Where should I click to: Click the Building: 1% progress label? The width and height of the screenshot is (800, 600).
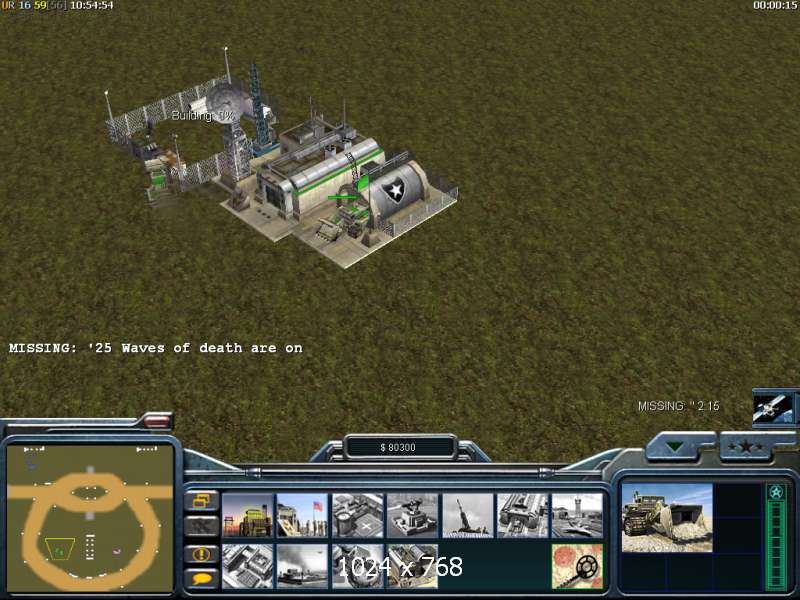(x=202, y=116)
